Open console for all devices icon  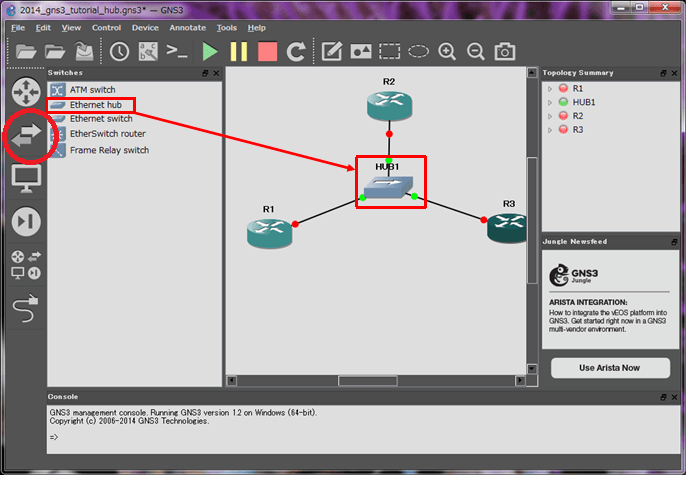(177, 52)
